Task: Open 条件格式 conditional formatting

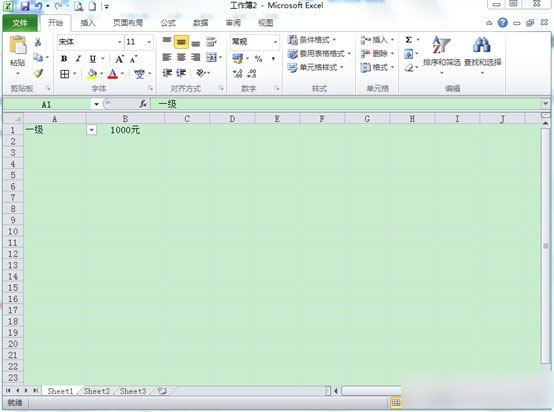Action: [x=311, y=40]
